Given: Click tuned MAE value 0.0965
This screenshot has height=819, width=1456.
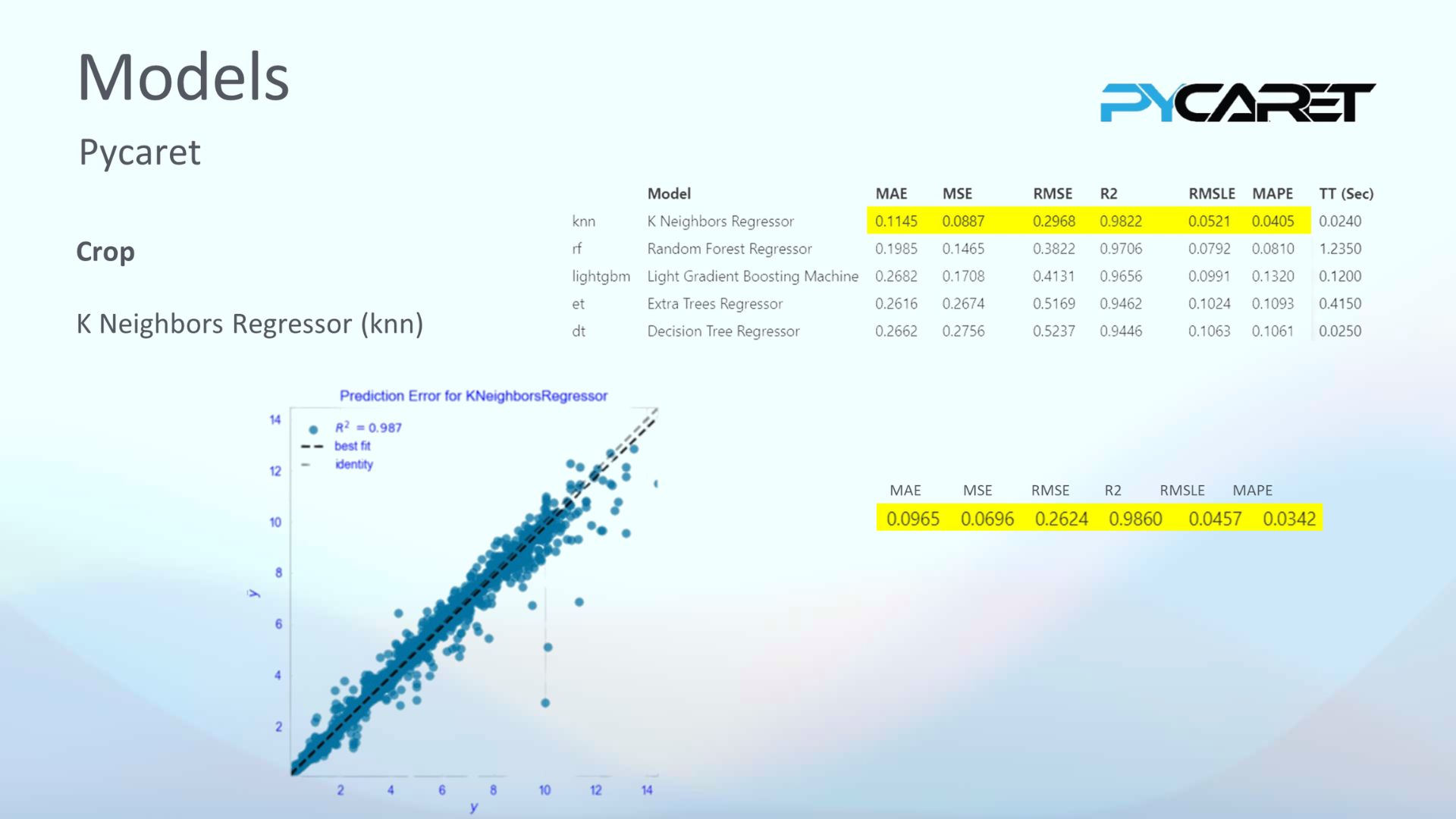Looking at the screenshot, I should pos(912,519).
